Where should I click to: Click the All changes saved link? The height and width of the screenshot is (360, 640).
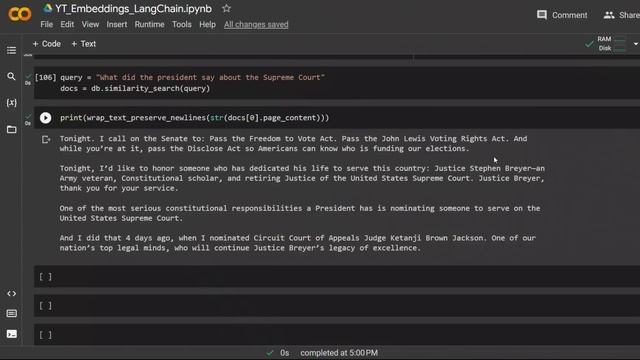256,24
